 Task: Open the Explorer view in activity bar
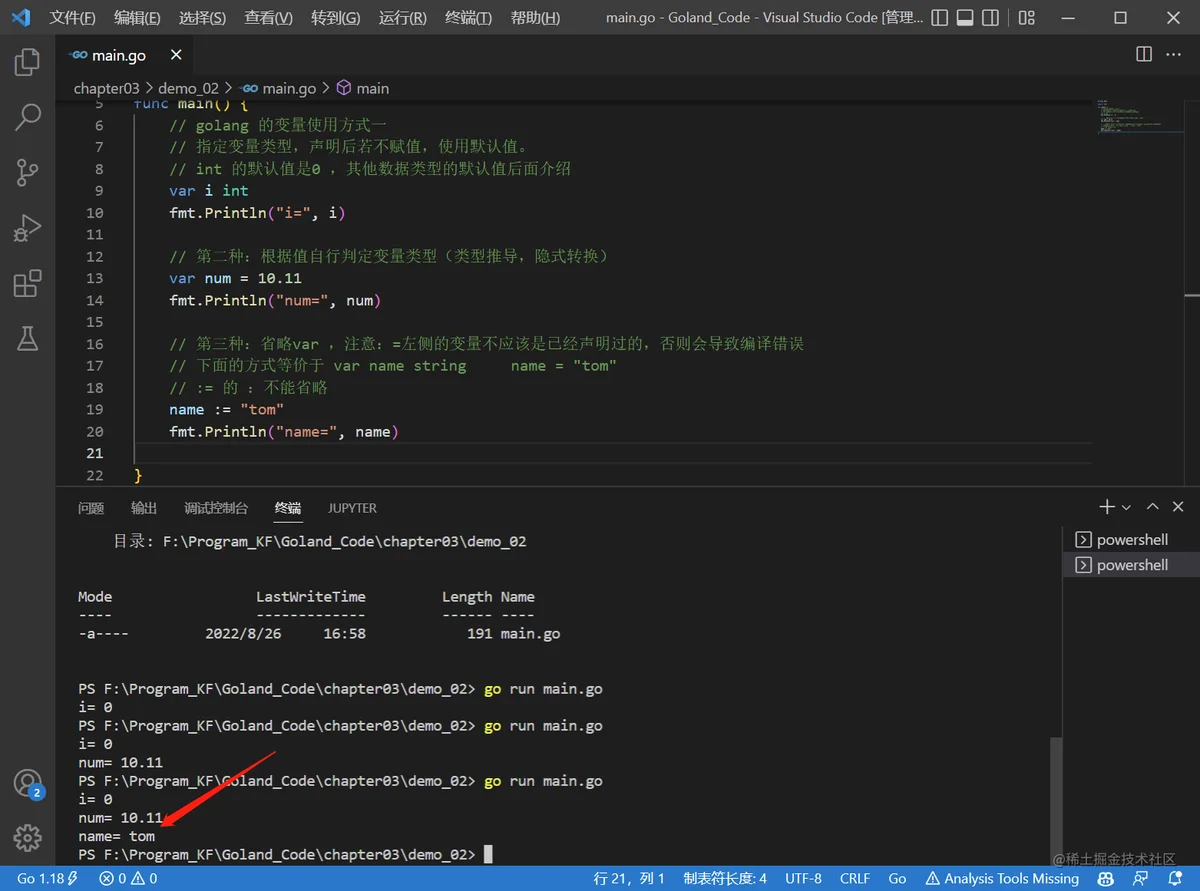coord(27,63)
